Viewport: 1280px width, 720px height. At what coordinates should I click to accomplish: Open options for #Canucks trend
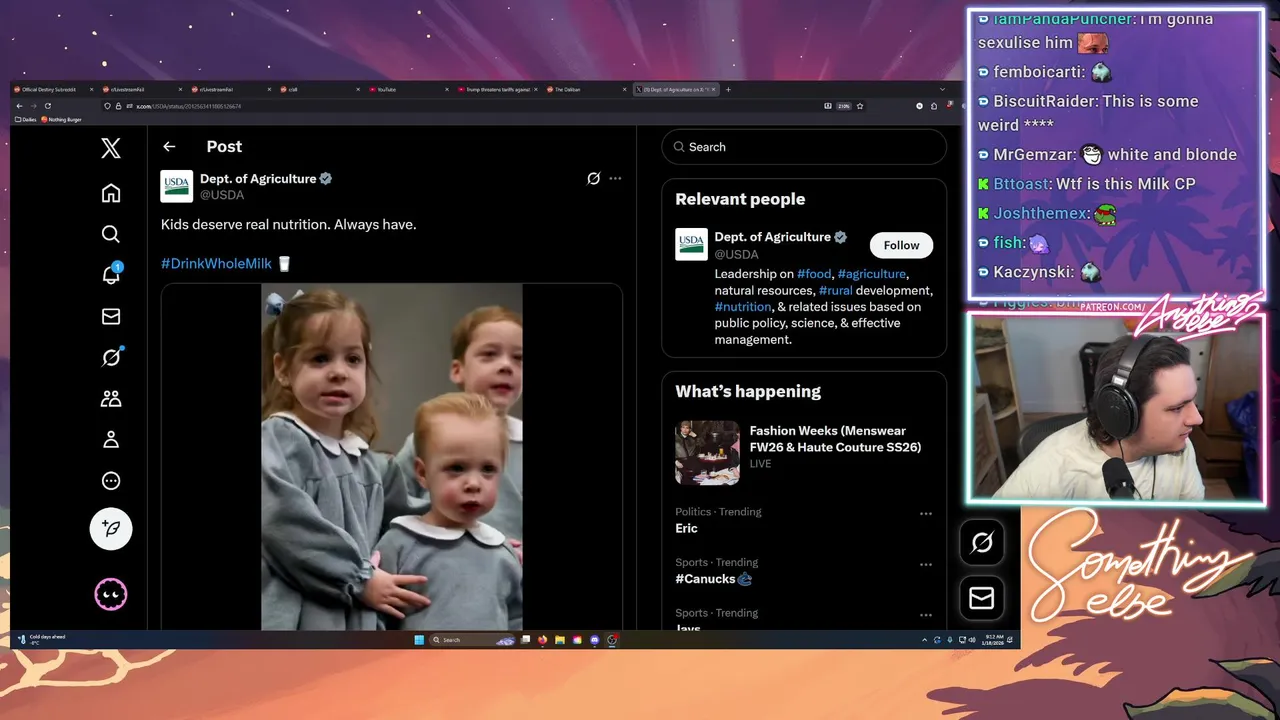[x=926, y=564]
